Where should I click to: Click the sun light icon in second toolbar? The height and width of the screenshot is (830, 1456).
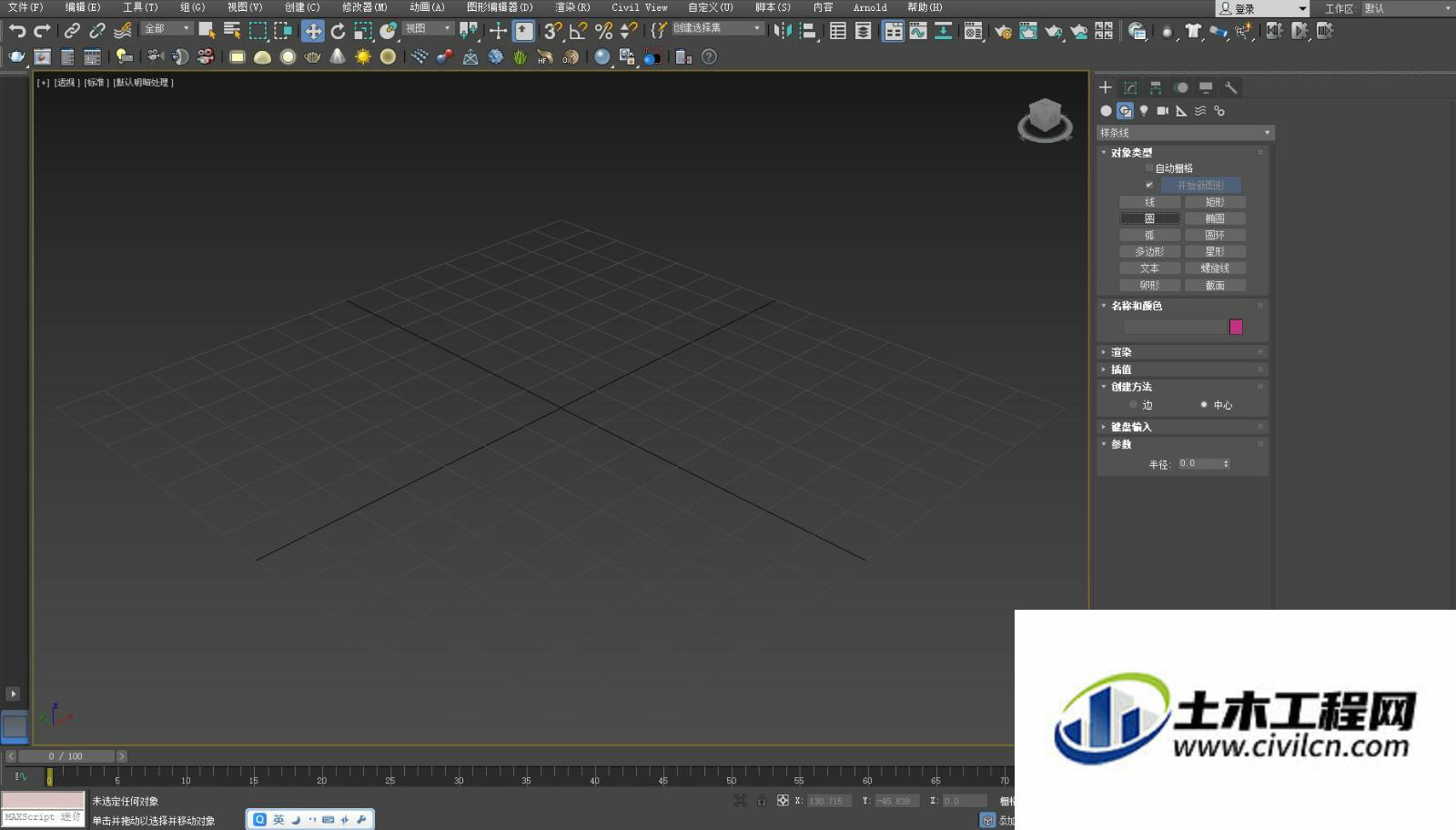click(x=363, y=56)
